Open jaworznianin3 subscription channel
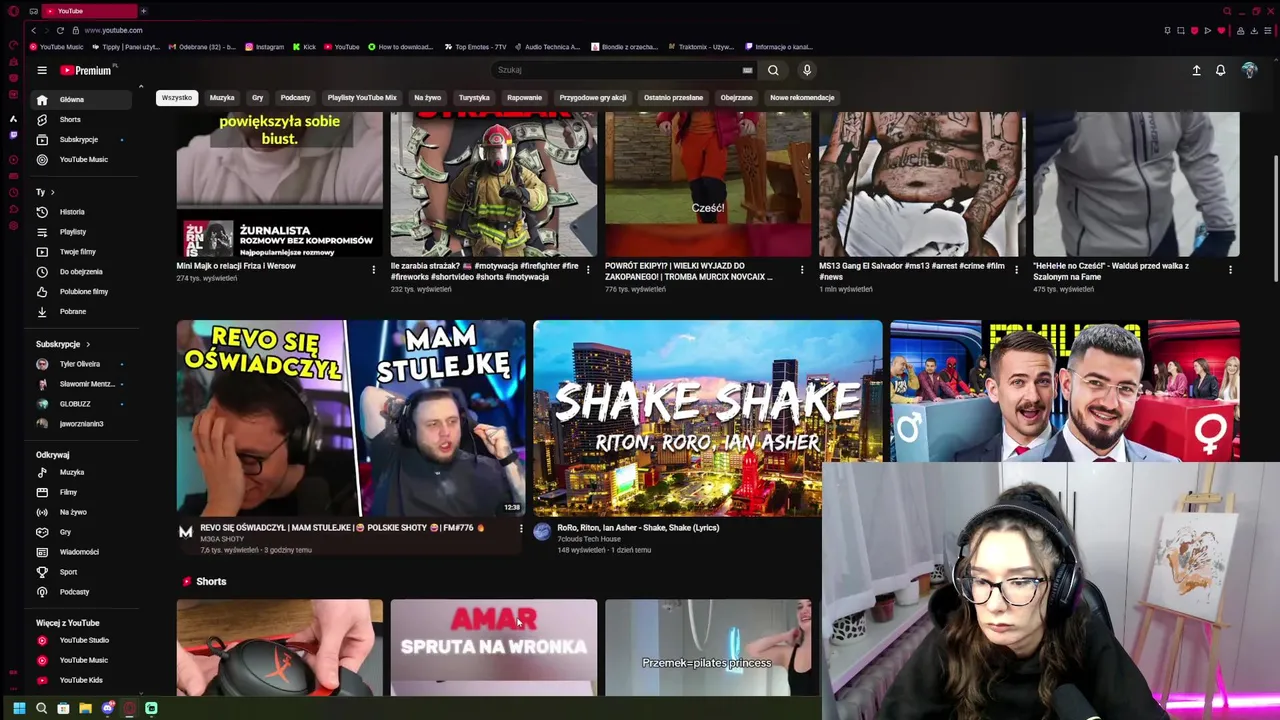Image resolution: width=1280 pixels, height=720 pixels. point(82,424)
